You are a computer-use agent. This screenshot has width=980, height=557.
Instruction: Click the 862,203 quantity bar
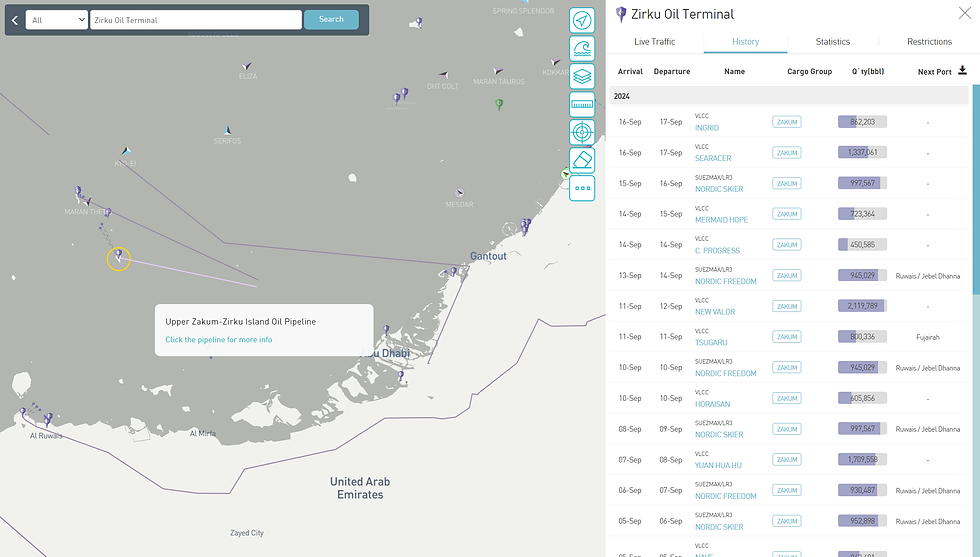(x=862, y=122)
